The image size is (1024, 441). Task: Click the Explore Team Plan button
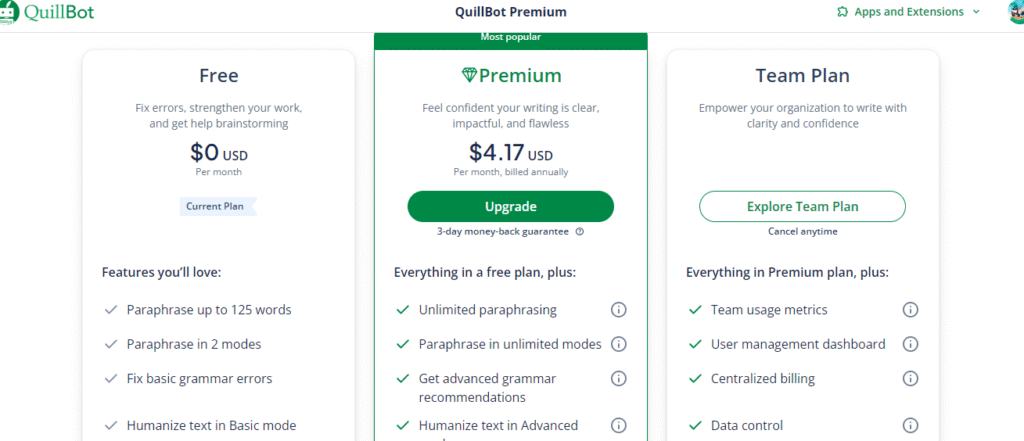click(x=802, y=207)
